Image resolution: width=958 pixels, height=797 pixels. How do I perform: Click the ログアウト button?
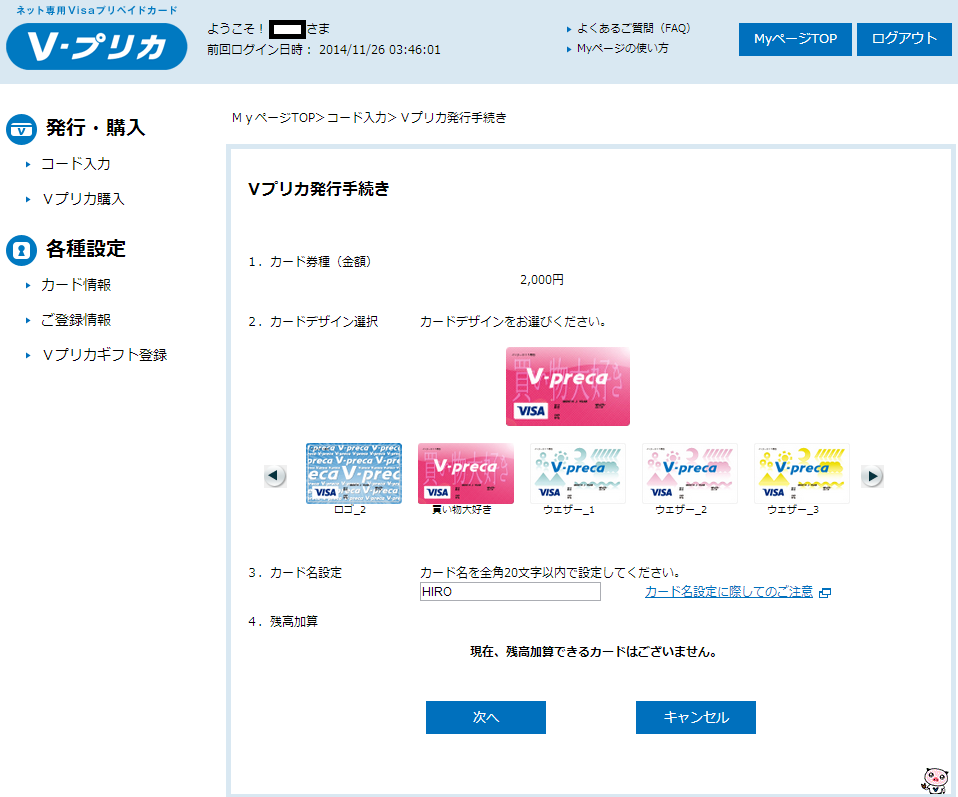[x=904, y=39]
